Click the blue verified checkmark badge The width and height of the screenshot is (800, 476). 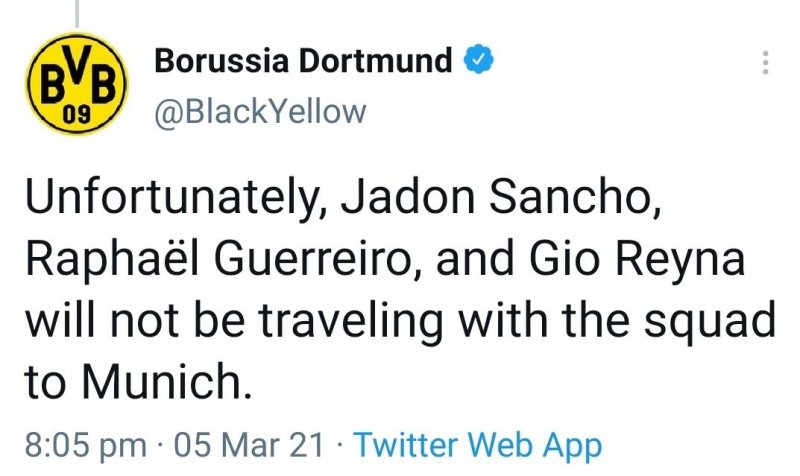479,61
